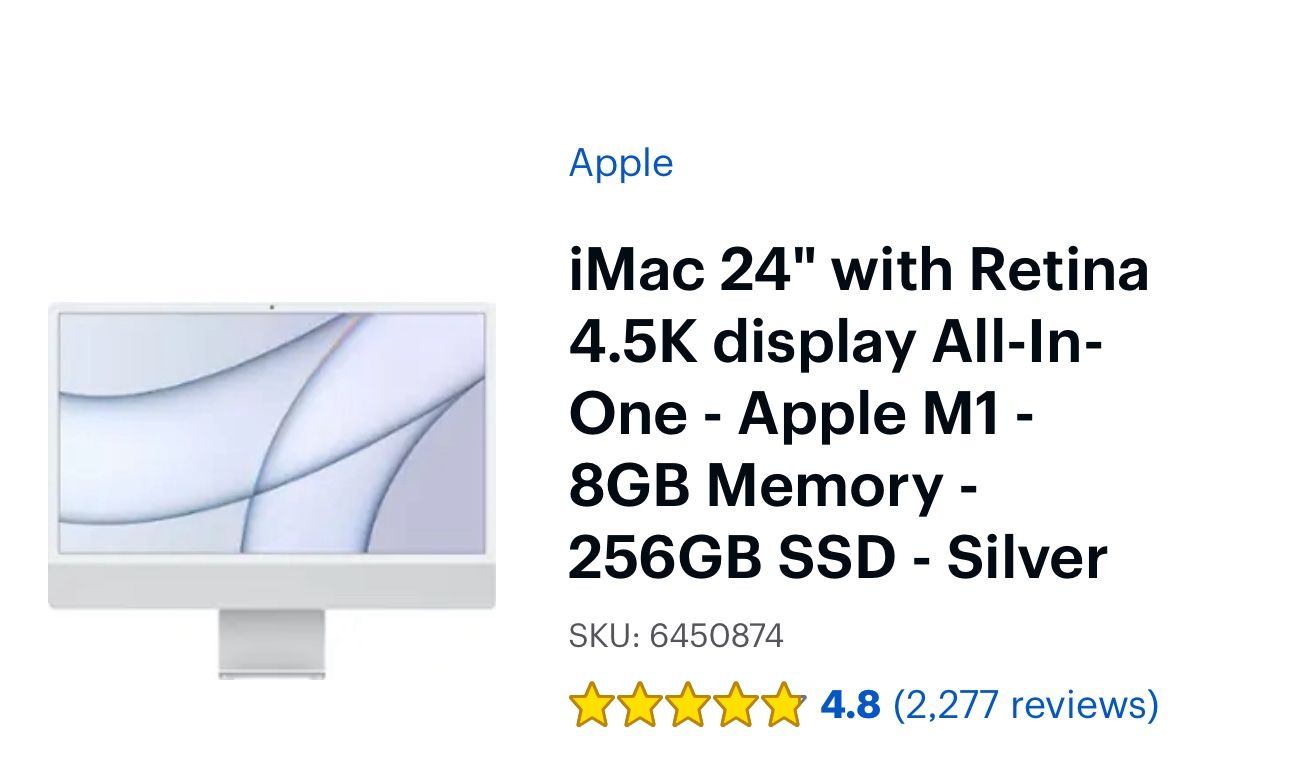Click the SKU number 6450874
The width and height of the screenshot is (1290, 768).
(x=717, y=636)
